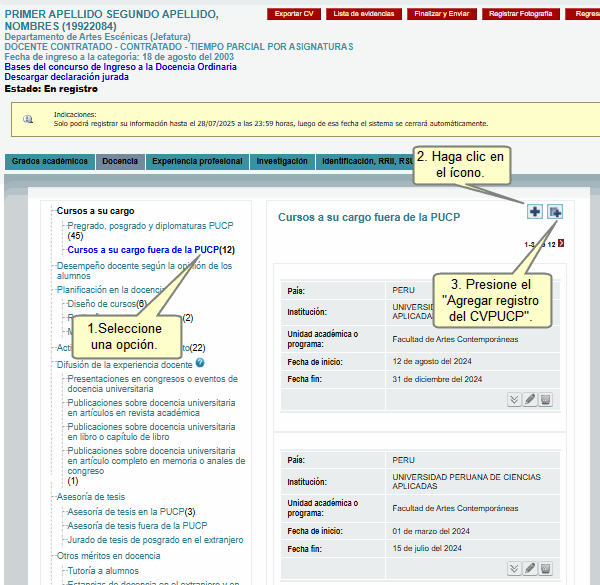This screenshot has height=585, width=600.
Task: Delete the 12 de agosto del 2024 record
Action: [545, 399]
